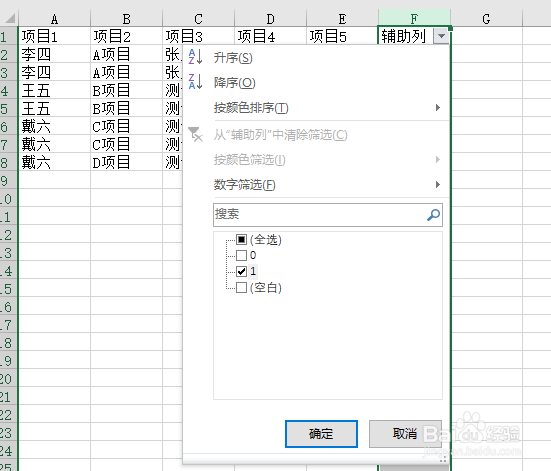Click cell 项目2 in header row
The image size is (551, 471).
[127, 36]
